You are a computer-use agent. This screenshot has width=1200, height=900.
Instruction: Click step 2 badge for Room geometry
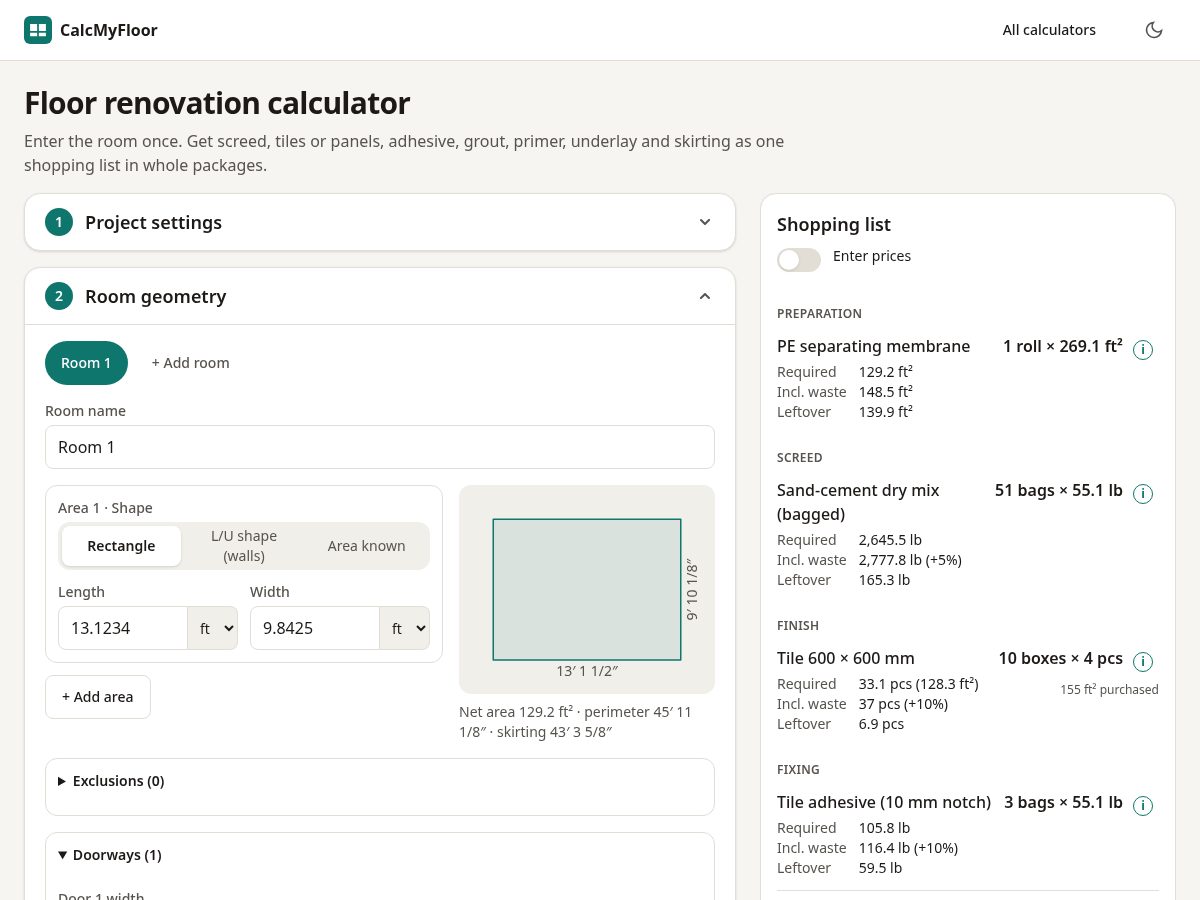point(59,296)
